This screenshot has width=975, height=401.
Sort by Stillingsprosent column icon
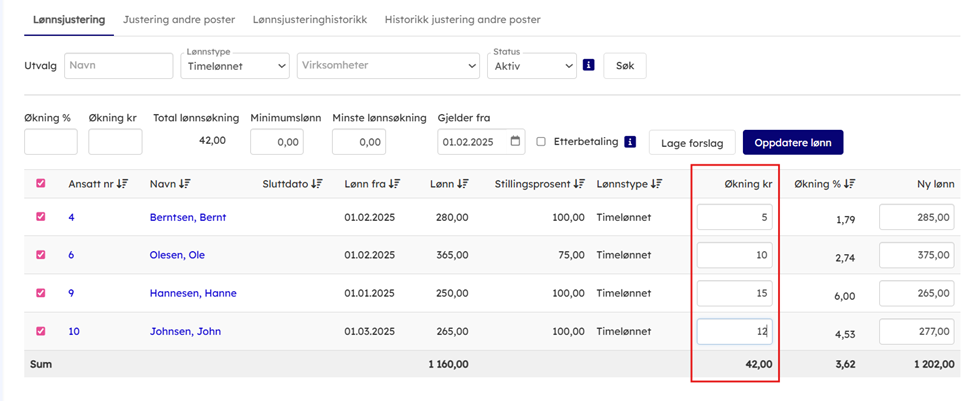(x=579, y=184)
